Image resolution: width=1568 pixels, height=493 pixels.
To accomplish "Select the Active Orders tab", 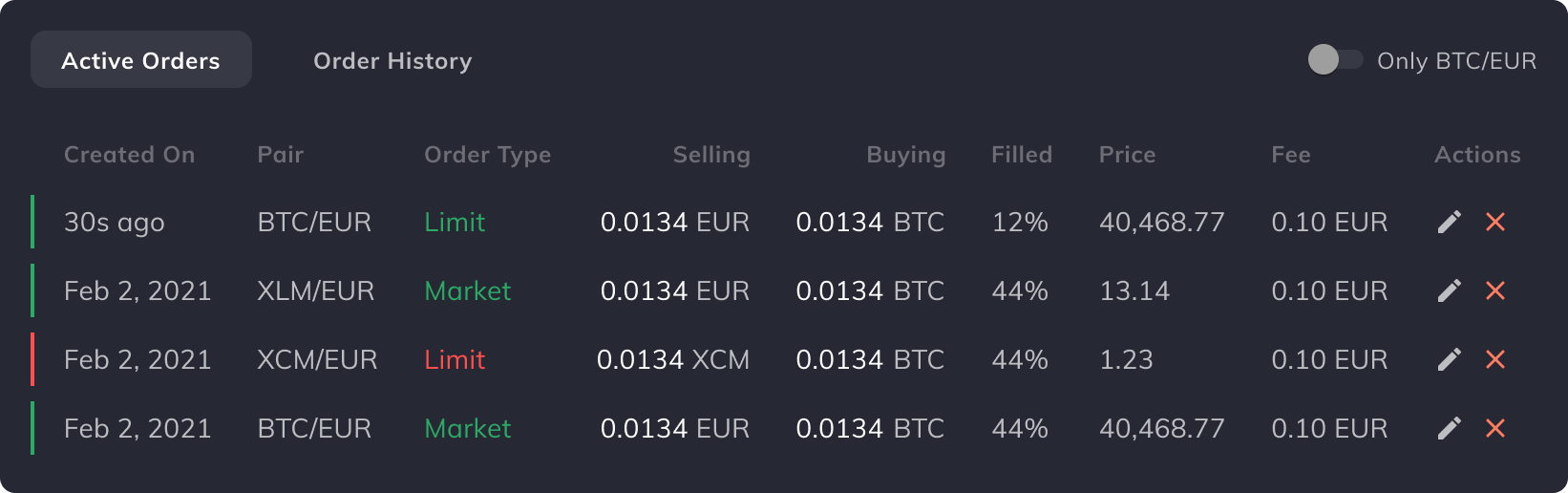I will [x=141, y=59].
